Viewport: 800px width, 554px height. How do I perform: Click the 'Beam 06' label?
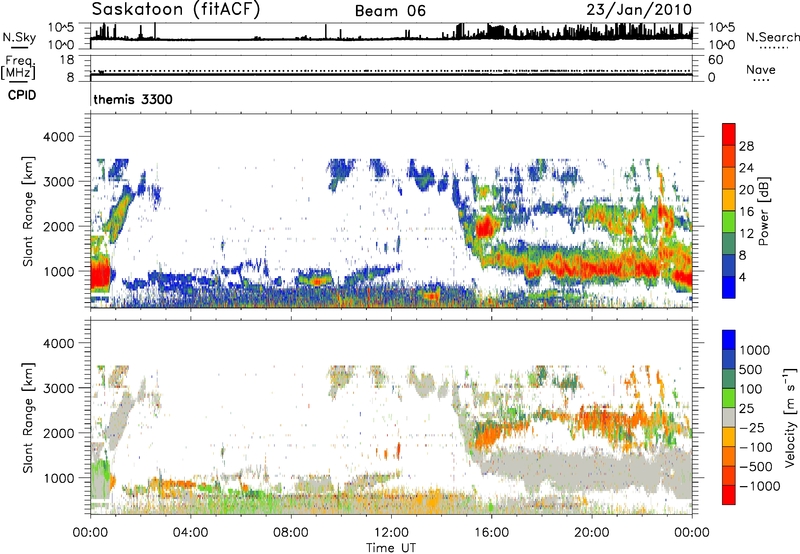point(390,11)
